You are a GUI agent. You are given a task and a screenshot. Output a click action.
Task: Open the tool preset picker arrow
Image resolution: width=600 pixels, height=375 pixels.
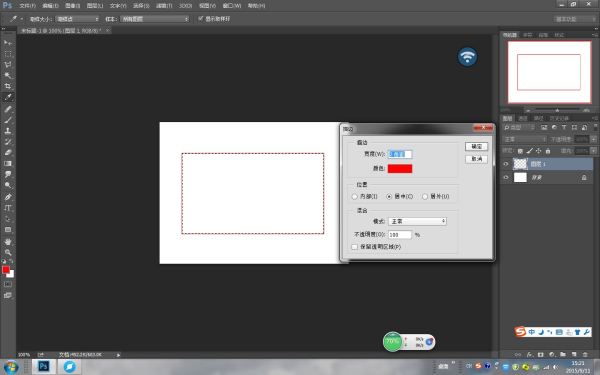click(x=21, y=18)
